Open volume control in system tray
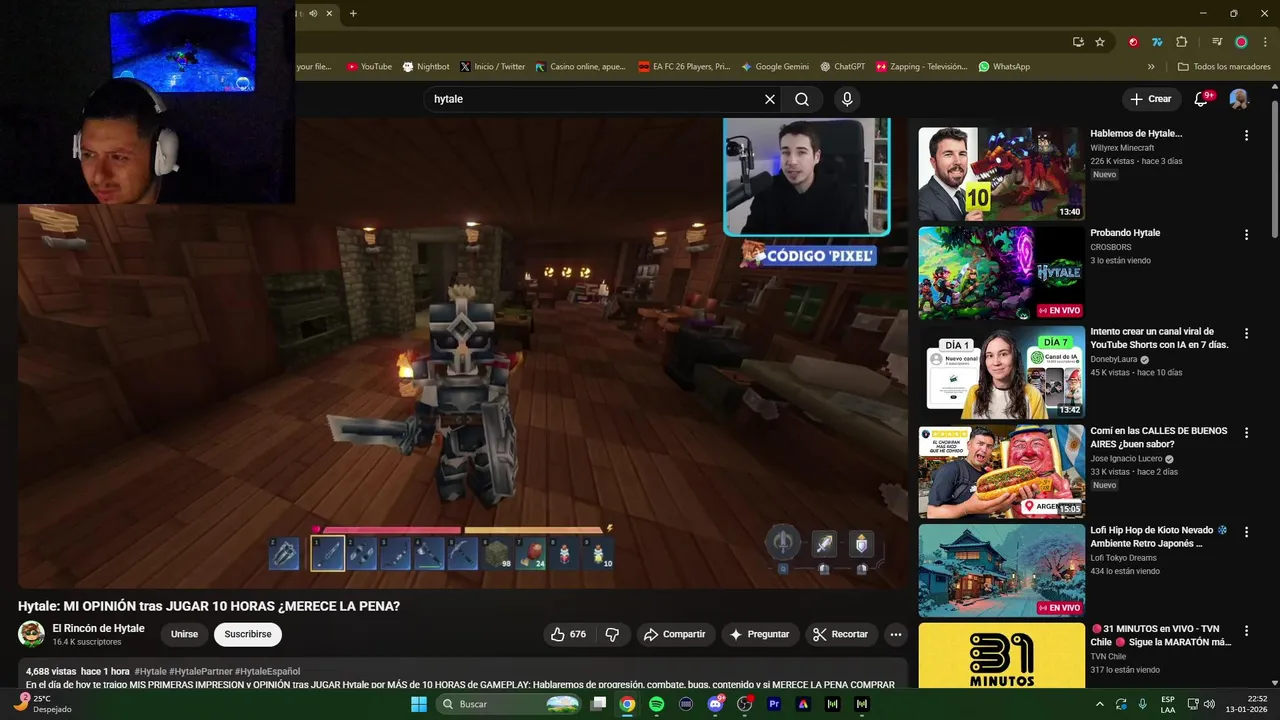This screenshot has height=720, width=1280. [1208, 704]
